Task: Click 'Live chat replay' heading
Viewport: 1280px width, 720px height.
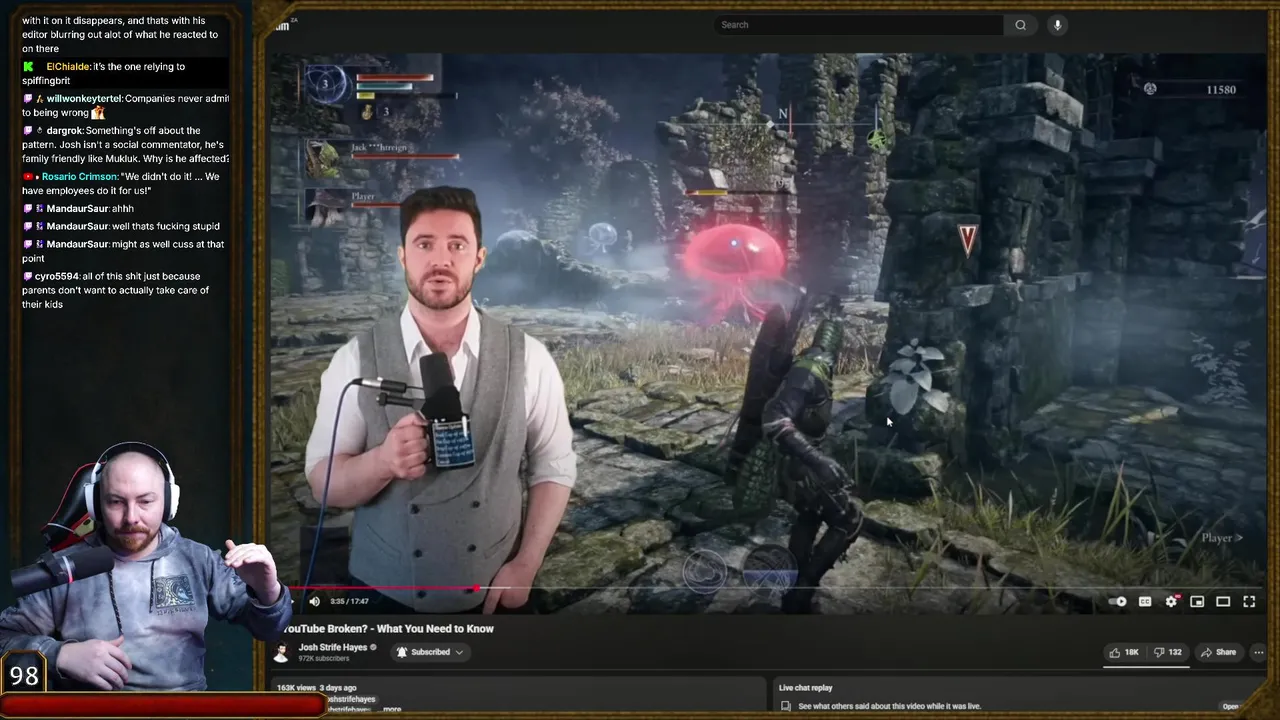Action: [x=805, y=688]
